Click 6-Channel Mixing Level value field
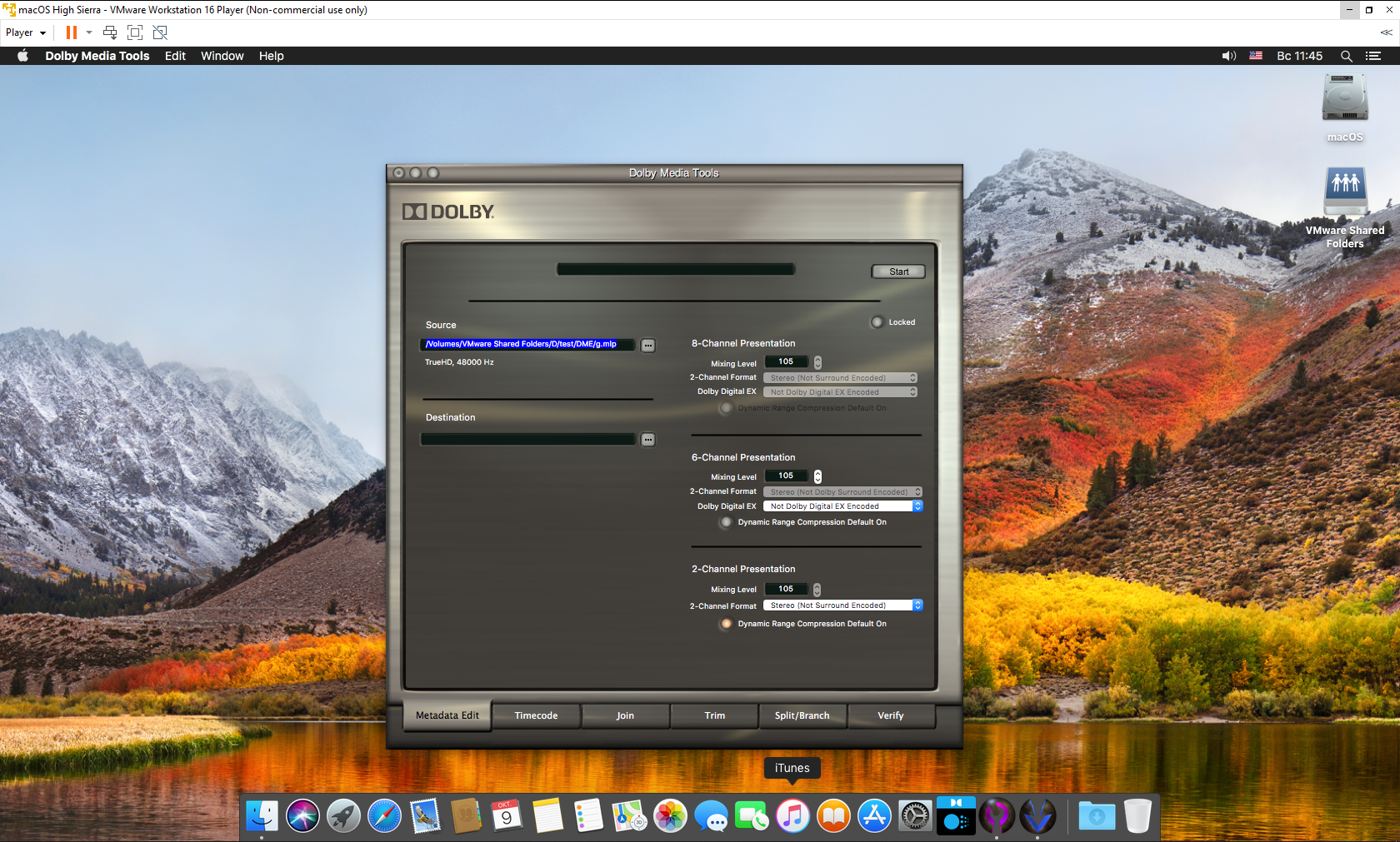Viewport: 1400px width, 842px height. [786, 476]
